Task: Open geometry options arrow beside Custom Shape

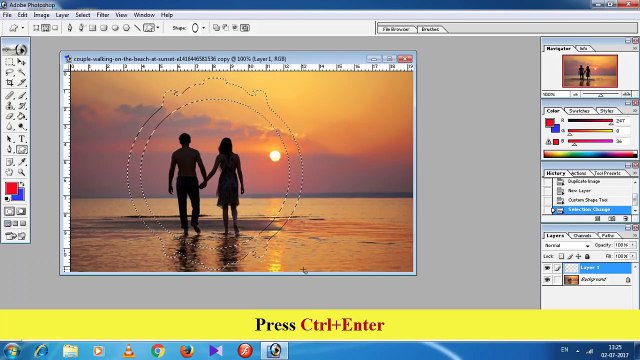Action: [x=158, y=28]
